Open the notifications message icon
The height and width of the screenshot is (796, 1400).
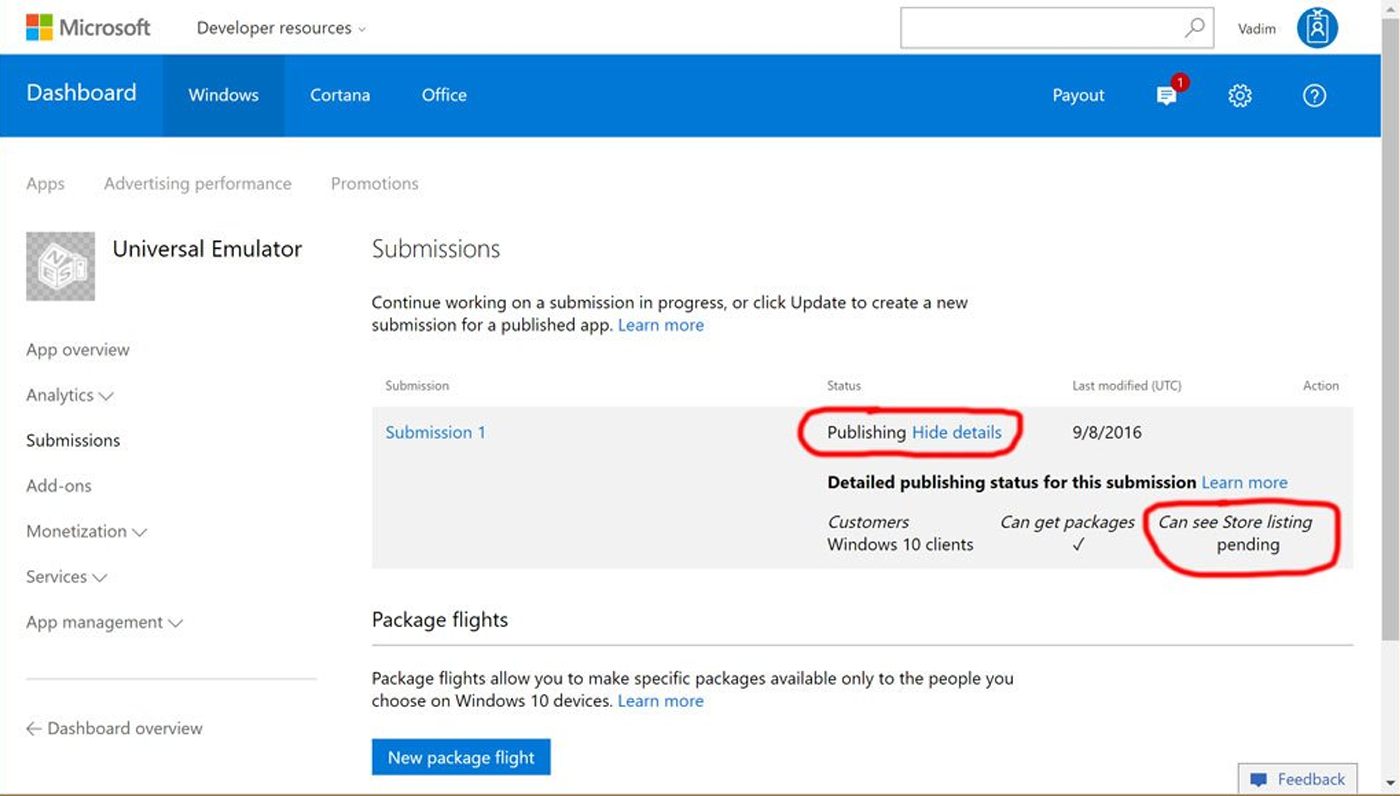pyautogui.click(x=1167, y=95)
